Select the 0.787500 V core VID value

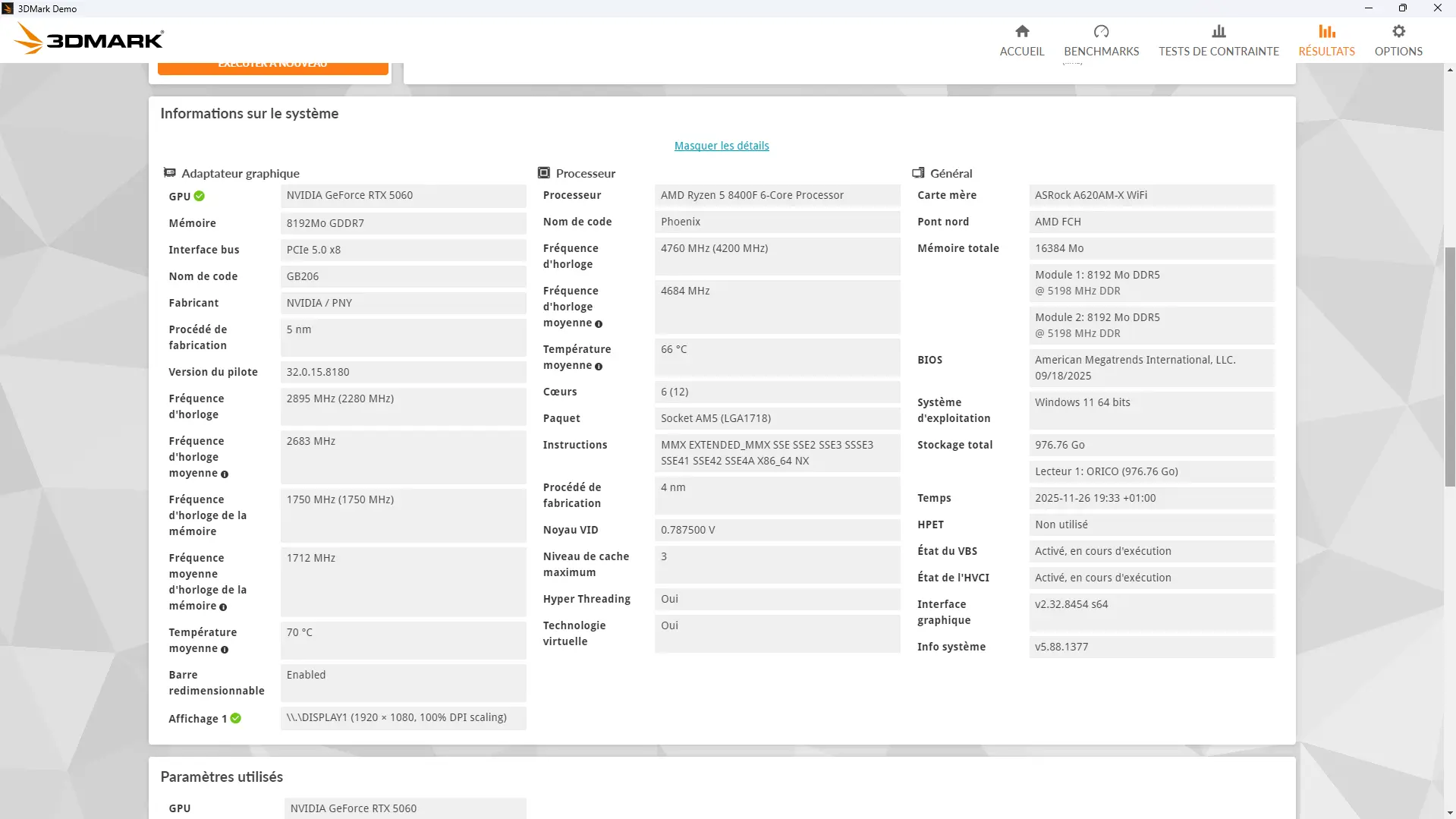[777, 530]
